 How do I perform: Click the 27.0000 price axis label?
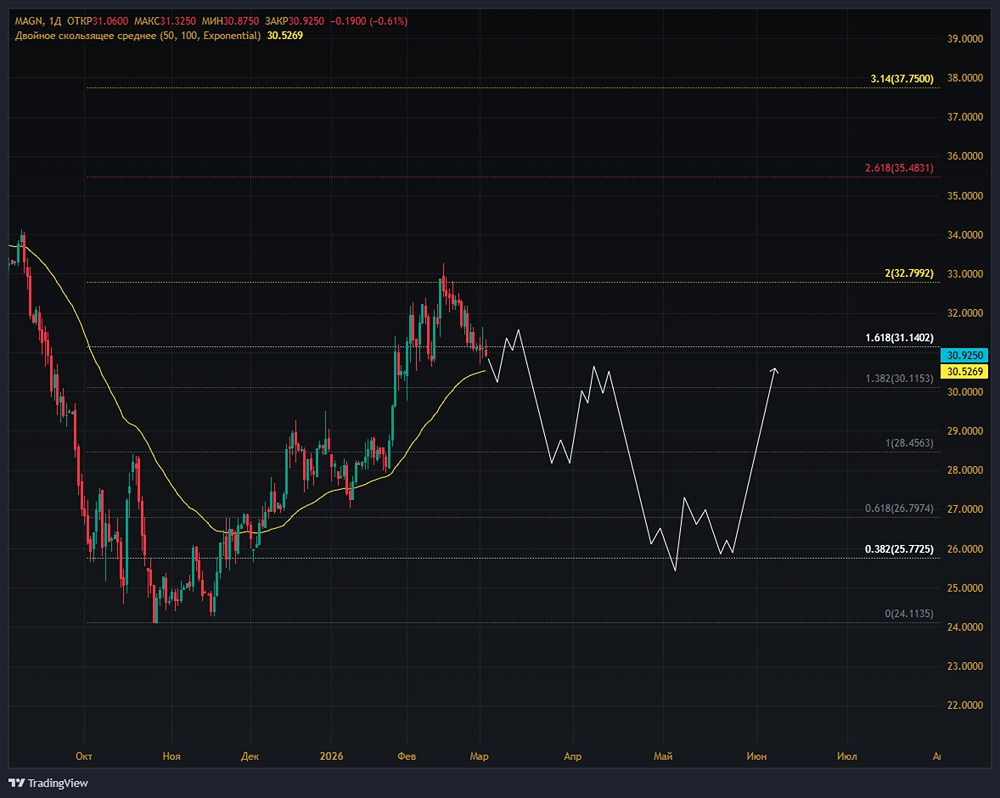coord(965,509)
